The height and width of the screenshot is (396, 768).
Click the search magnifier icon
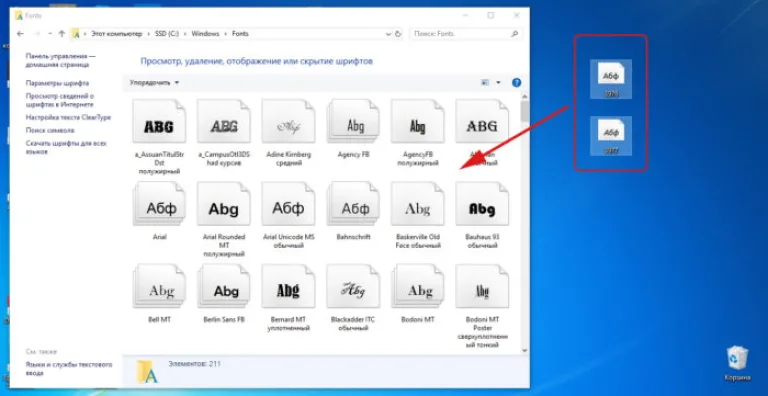point(515,34)
